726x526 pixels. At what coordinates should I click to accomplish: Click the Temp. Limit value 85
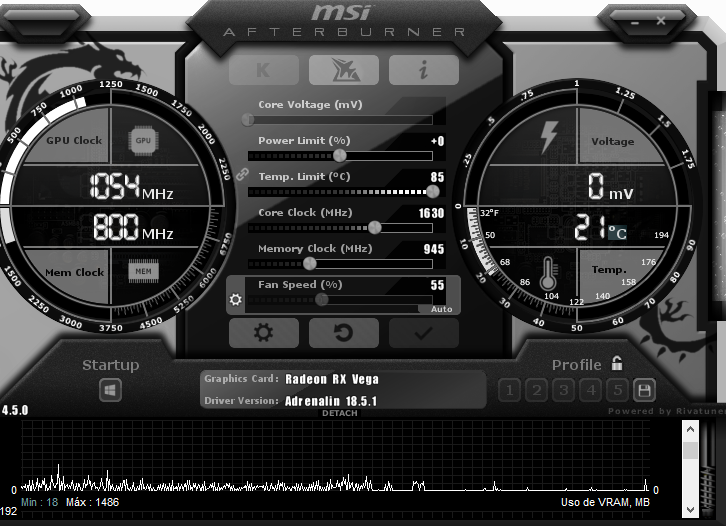click(x=438, y=177)
